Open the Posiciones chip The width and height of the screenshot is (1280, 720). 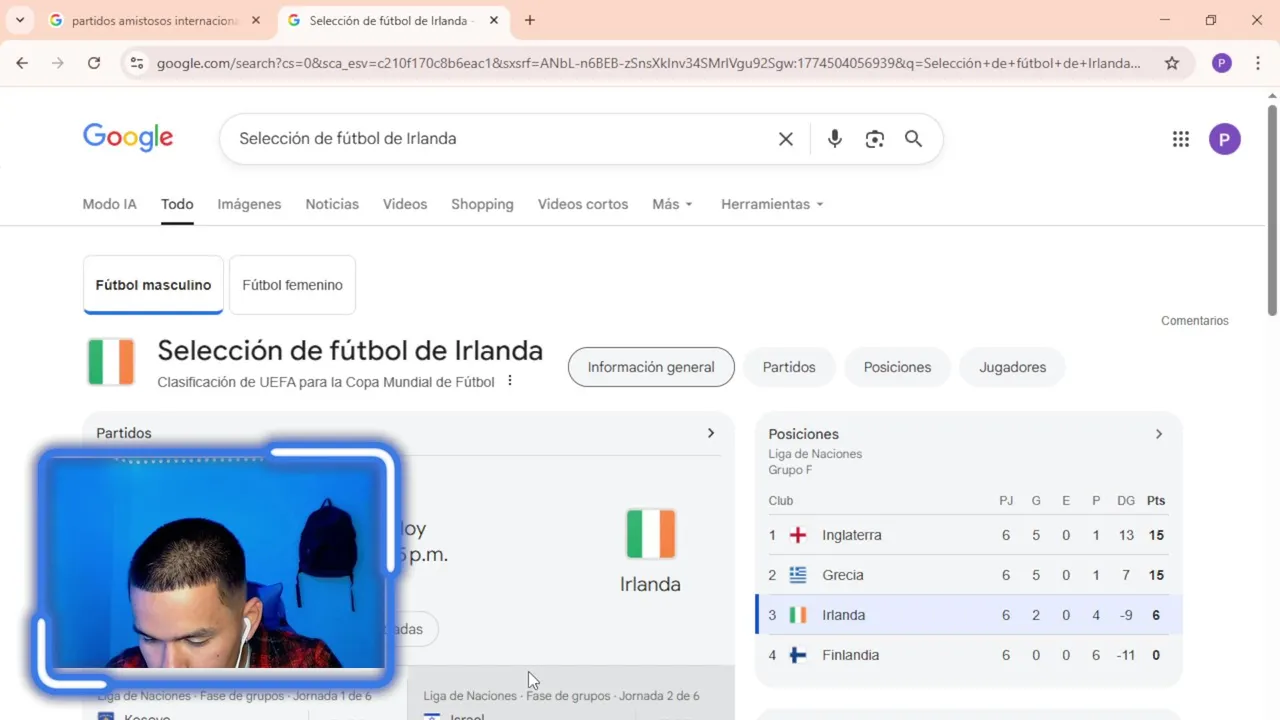pyautogui.click(x=897, y=367)
